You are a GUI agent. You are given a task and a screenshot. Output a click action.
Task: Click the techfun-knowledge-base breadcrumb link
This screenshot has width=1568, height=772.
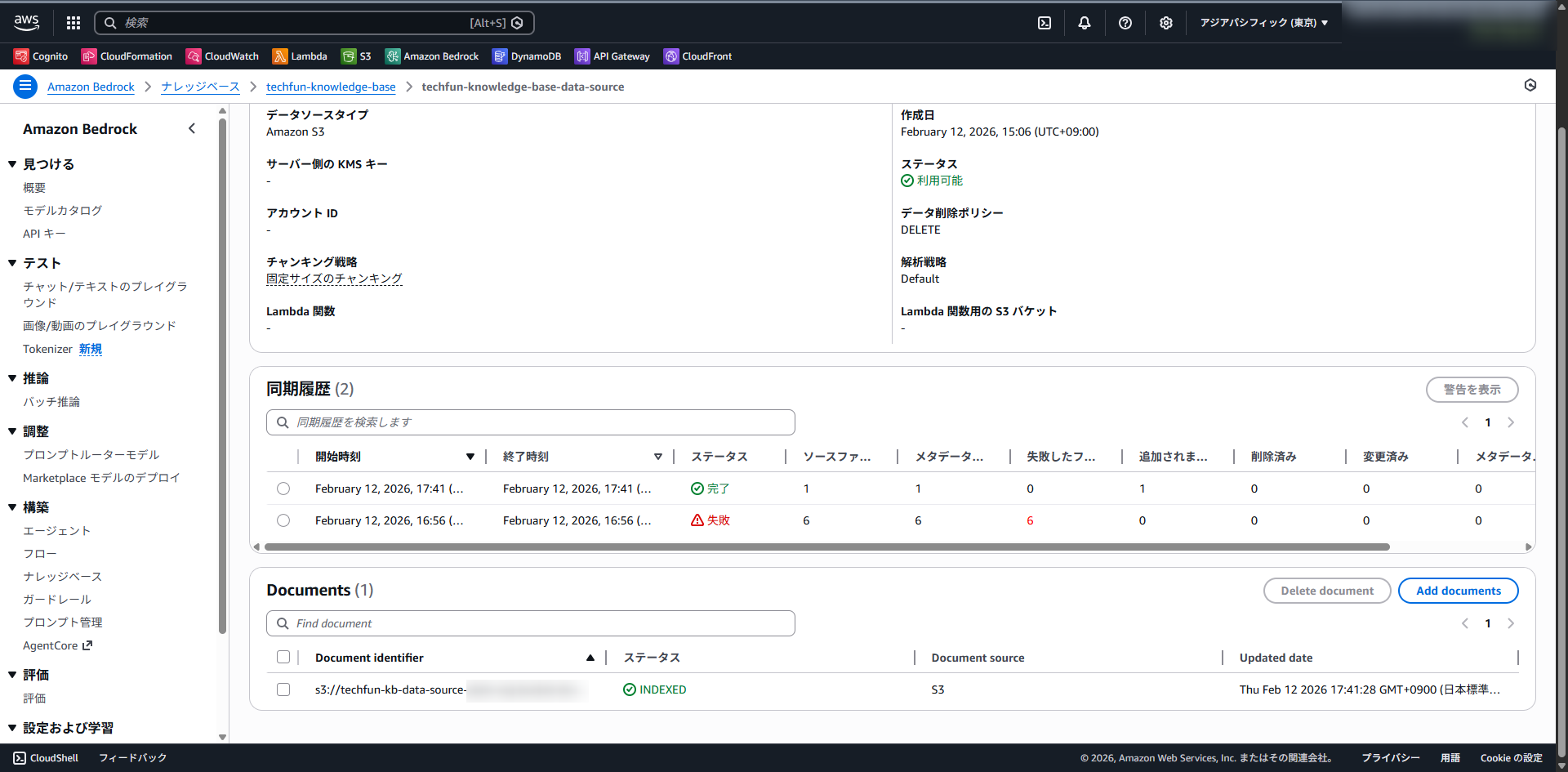331,87
